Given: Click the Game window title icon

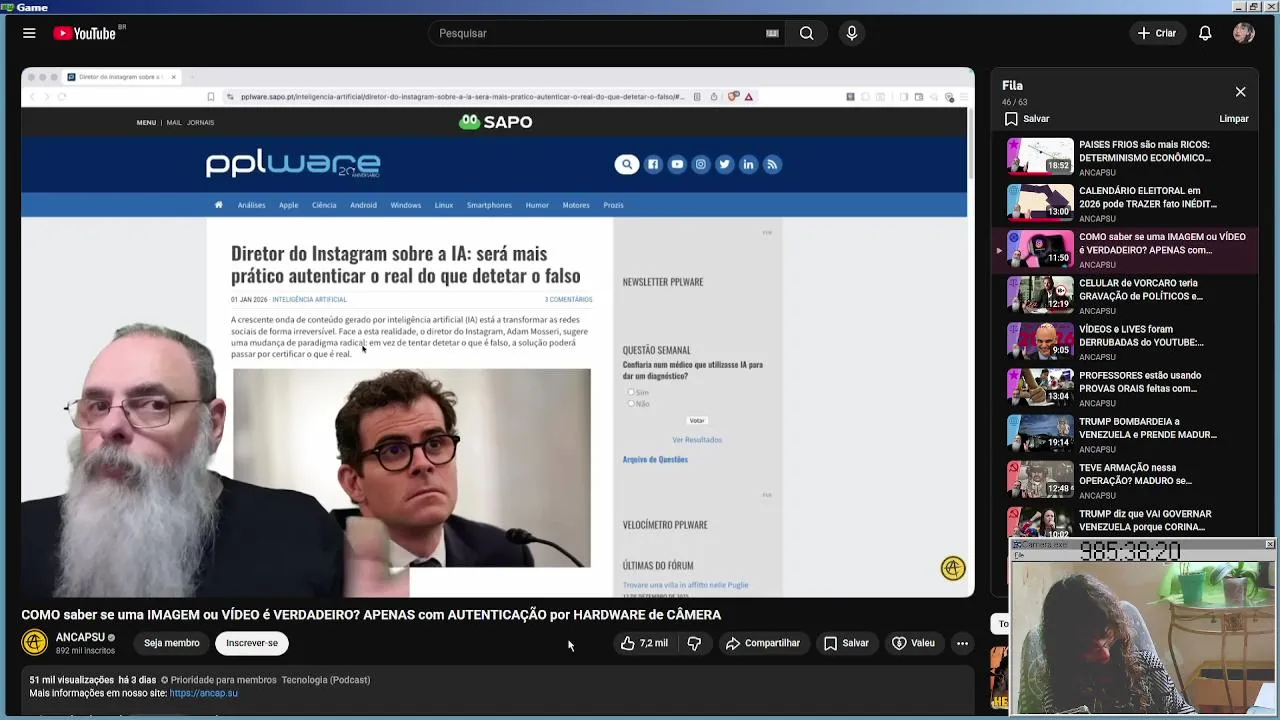Looking at the screenshot, I should pos(8,7).
